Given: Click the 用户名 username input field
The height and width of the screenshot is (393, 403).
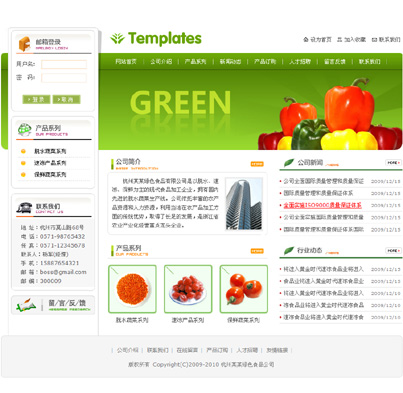Looking at the screenshot, I should click(64, 64).
